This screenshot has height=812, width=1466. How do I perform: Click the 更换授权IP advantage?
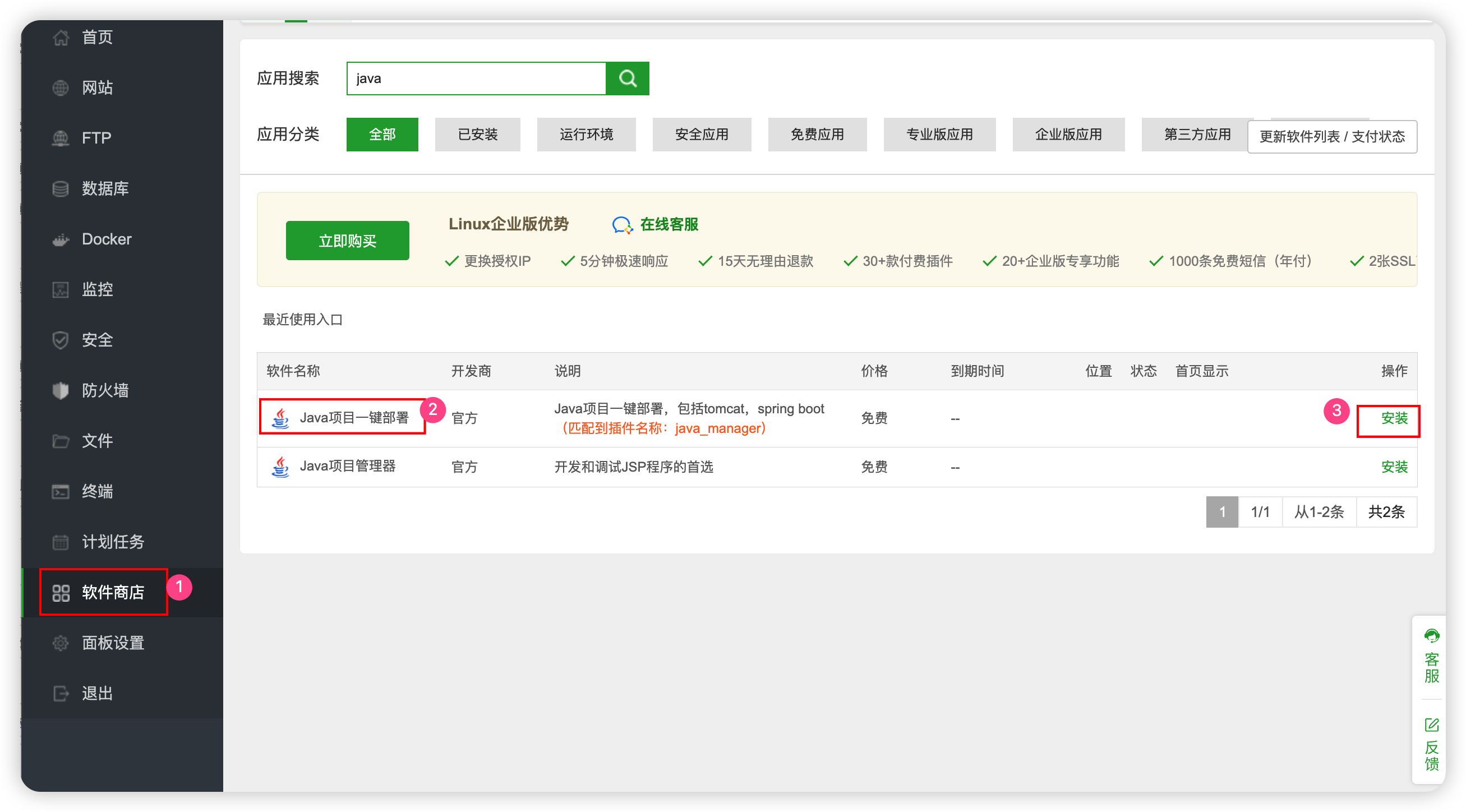[497, 262]
